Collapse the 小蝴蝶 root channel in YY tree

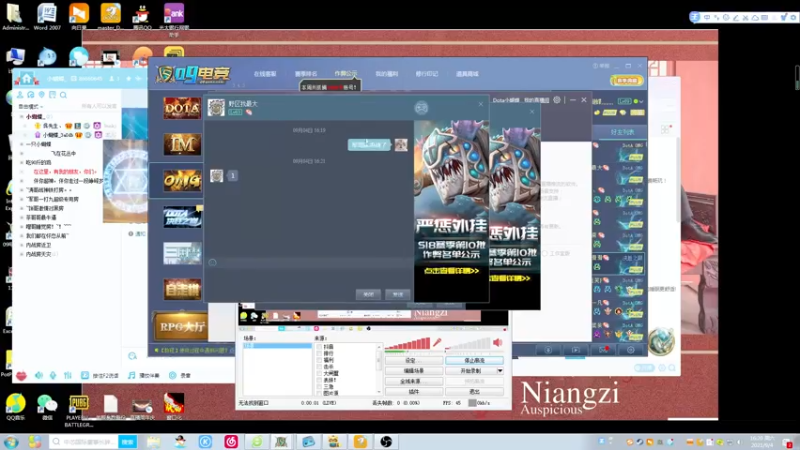(x=21, y=117)
